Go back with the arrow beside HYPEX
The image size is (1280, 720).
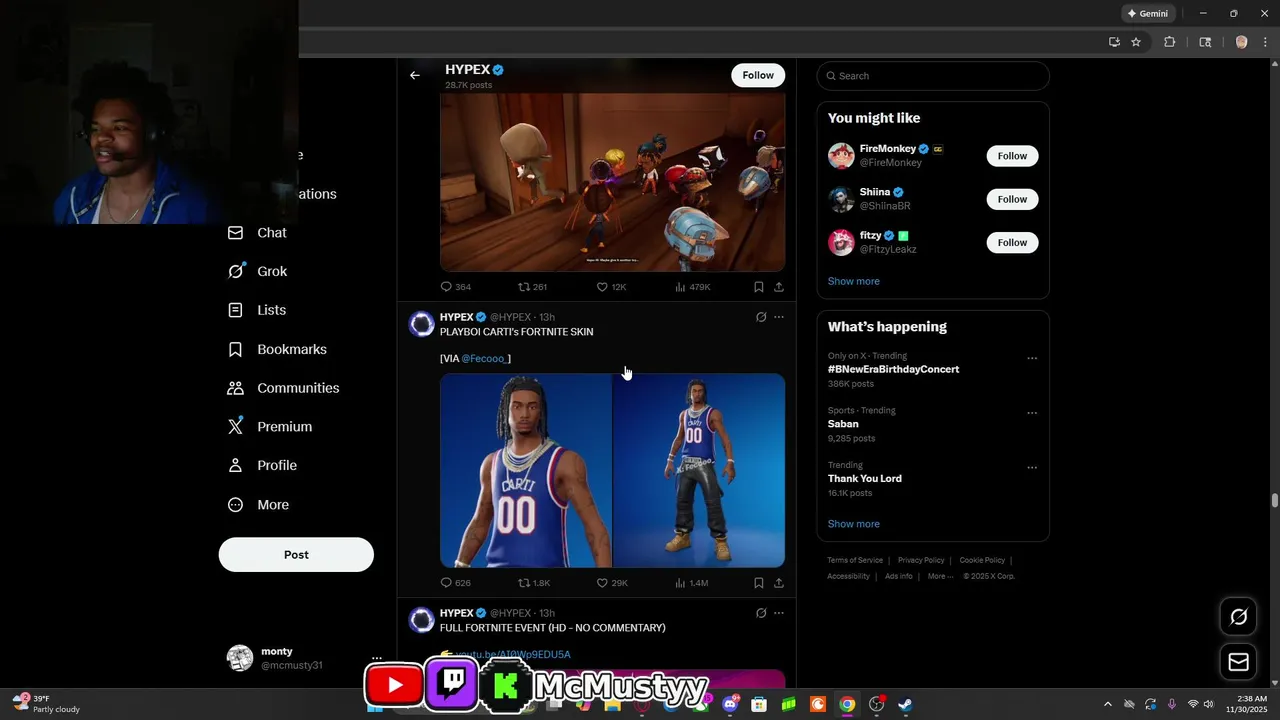click(415, 75)
